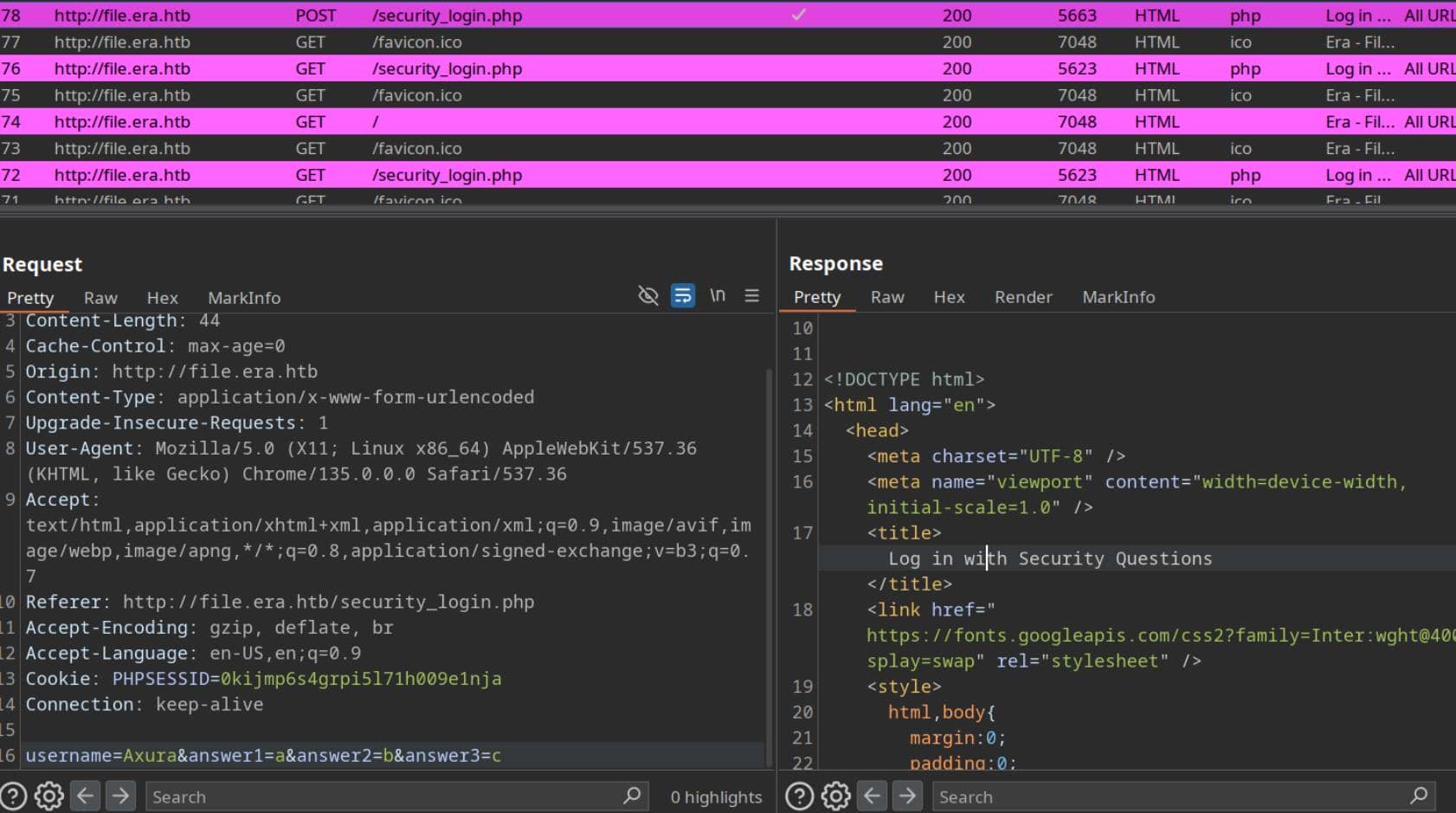Go to next match arrow in Request

click(120, 796)
